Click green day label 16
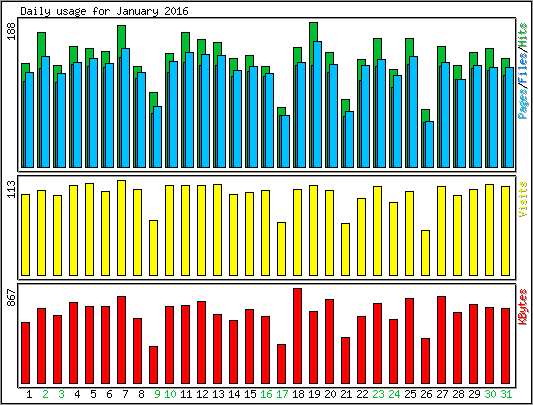This screenshot has width=533, height=405. [266, 394]
